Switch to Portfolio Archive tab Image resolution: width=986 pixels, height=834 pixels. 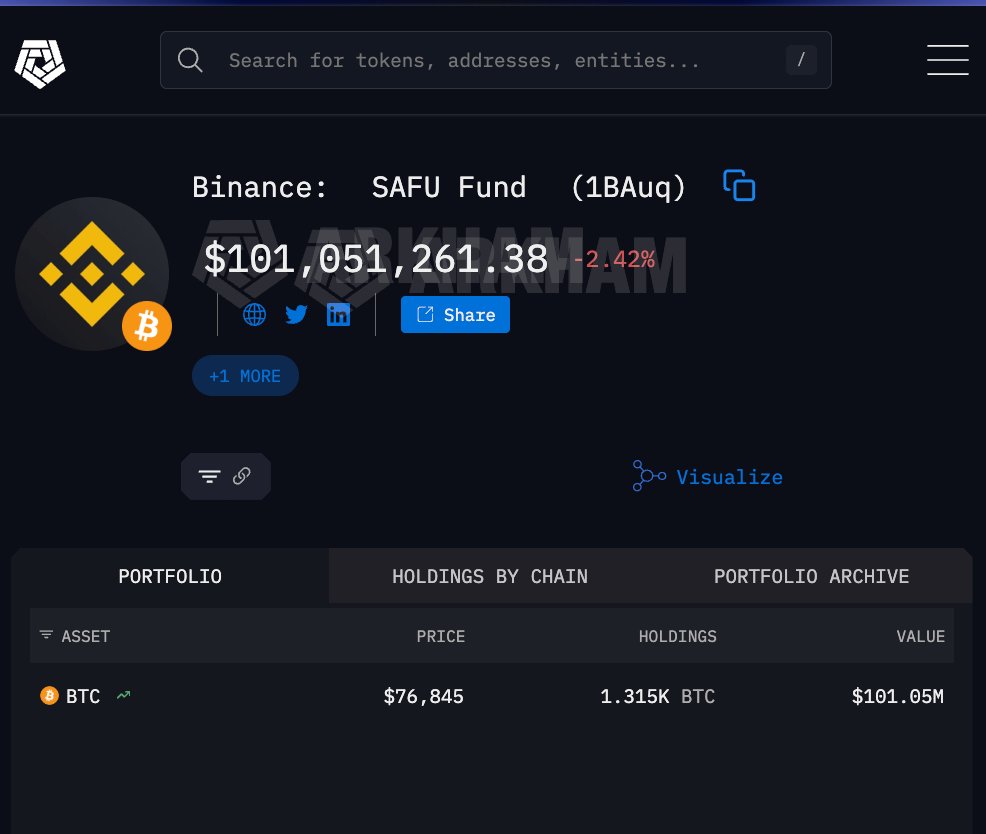coord(811,576)
